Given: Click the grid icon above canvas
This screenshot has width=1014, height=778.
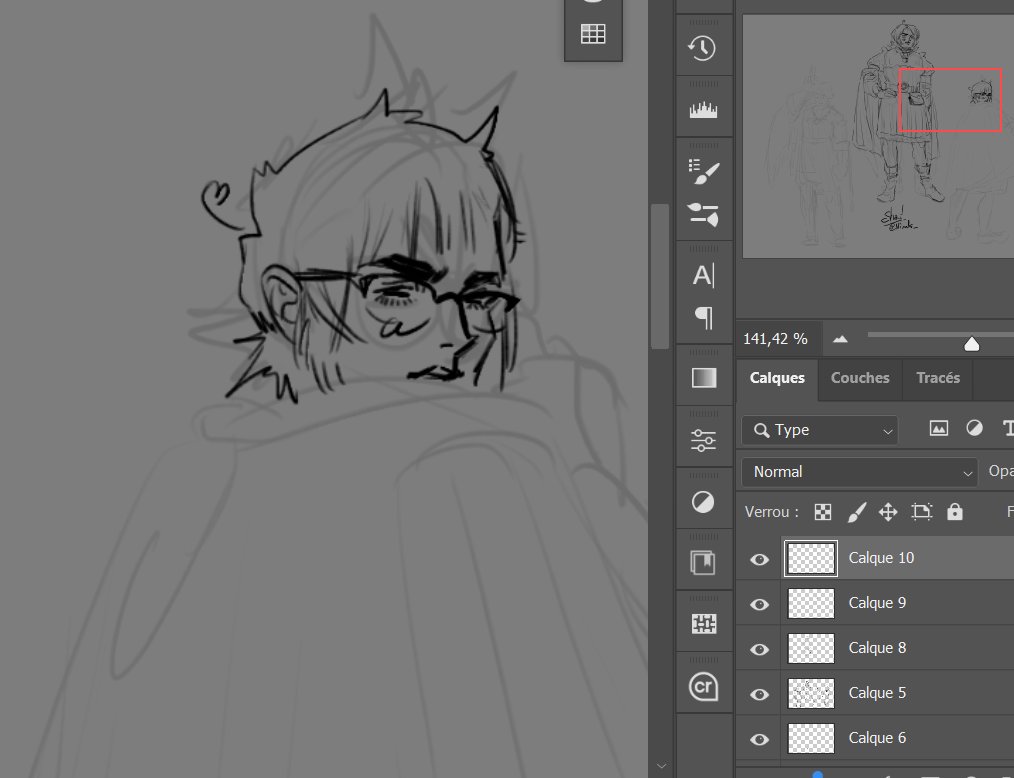Looking at the screenshot, I should coord(593,34).
